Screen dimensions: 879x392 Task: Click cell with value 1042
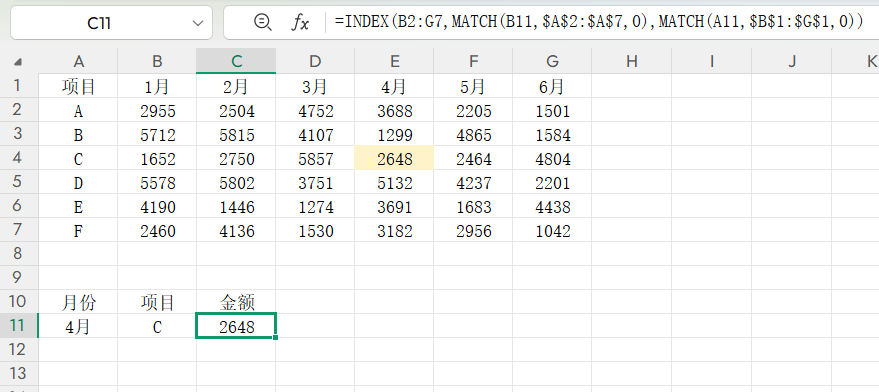553,230
